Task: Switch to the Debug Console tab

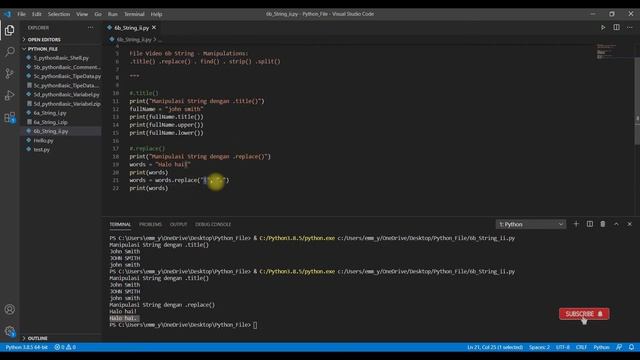Action: [213, 224]
